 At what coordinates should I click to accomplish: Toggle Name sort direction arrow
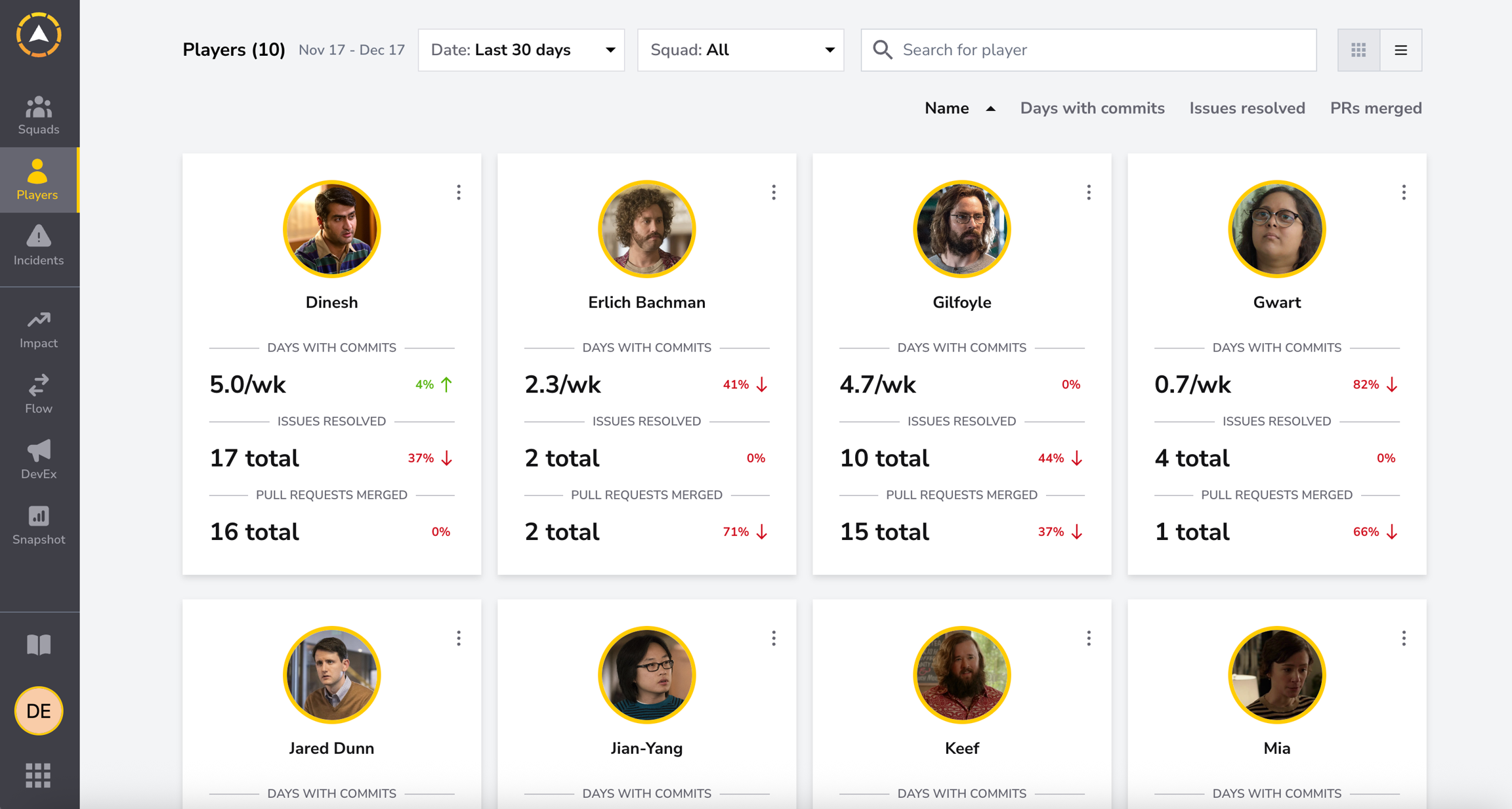pyautogui.click(x=991, y=109)
